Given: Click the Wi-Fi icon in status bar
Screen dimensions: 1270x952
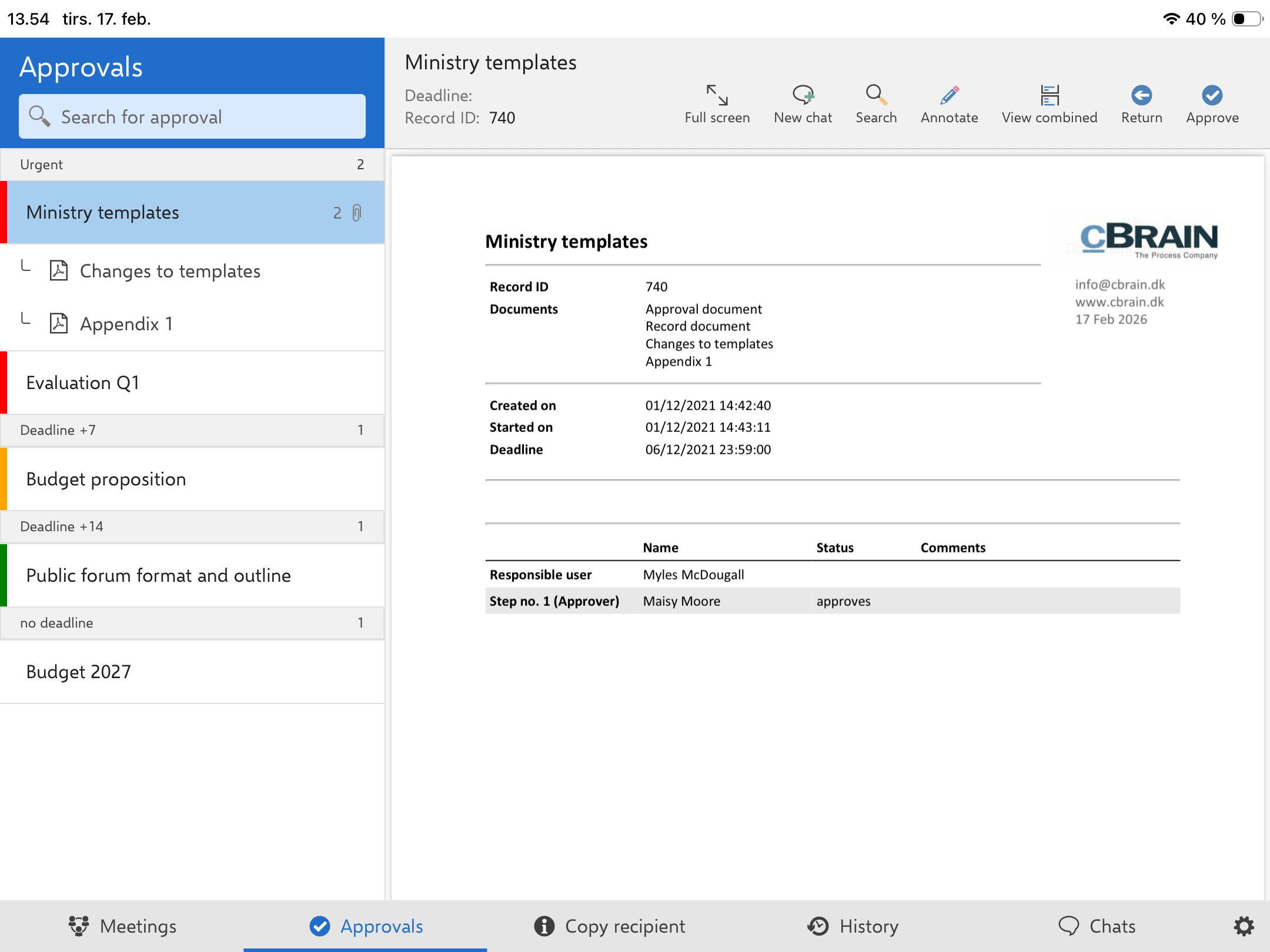Looking at the screenshot, I should (1171, 19).
